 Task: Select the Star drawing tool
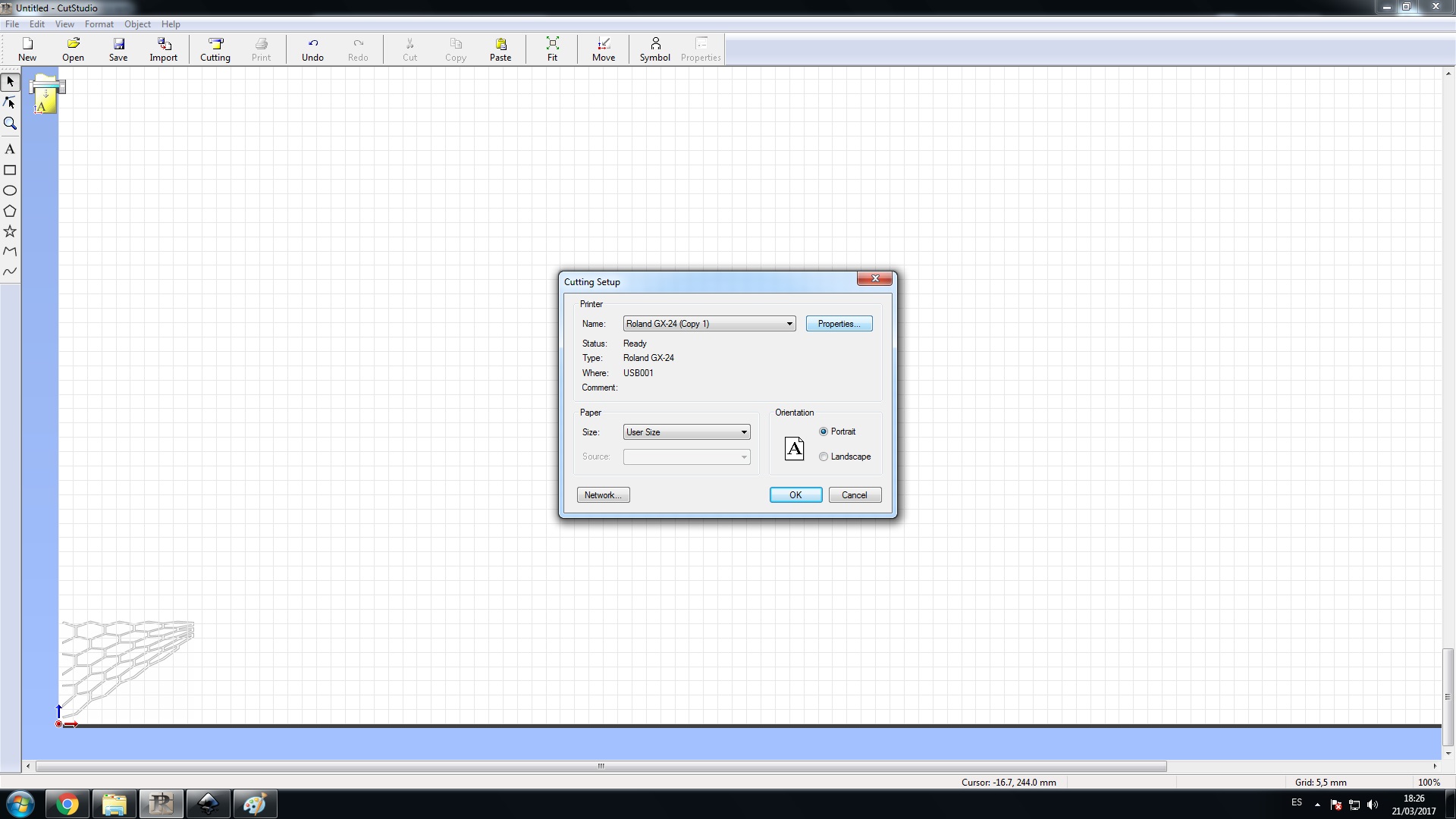point(10,231)
